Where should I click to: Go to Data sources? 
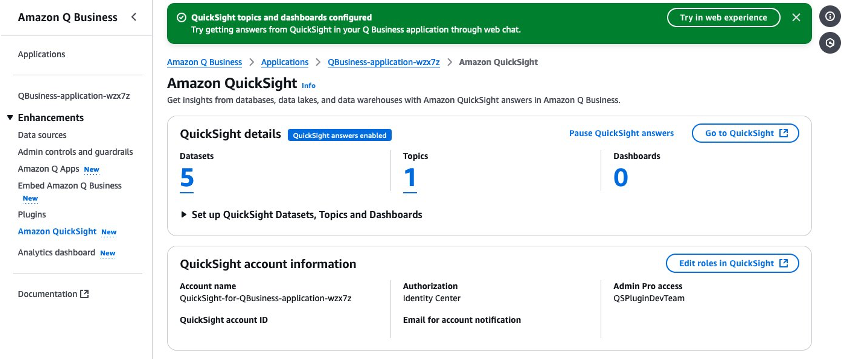[x=42, y=135]
